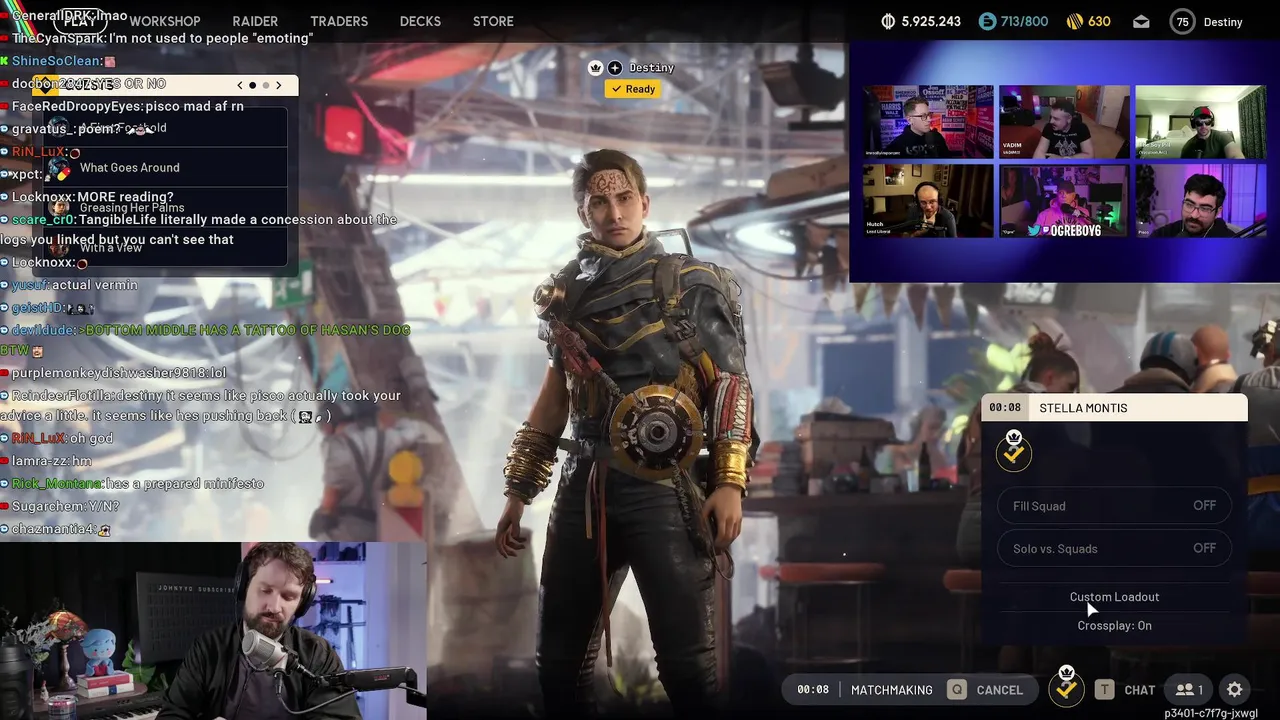Click the crown icon above Destiny's name

tap(596, 68)
